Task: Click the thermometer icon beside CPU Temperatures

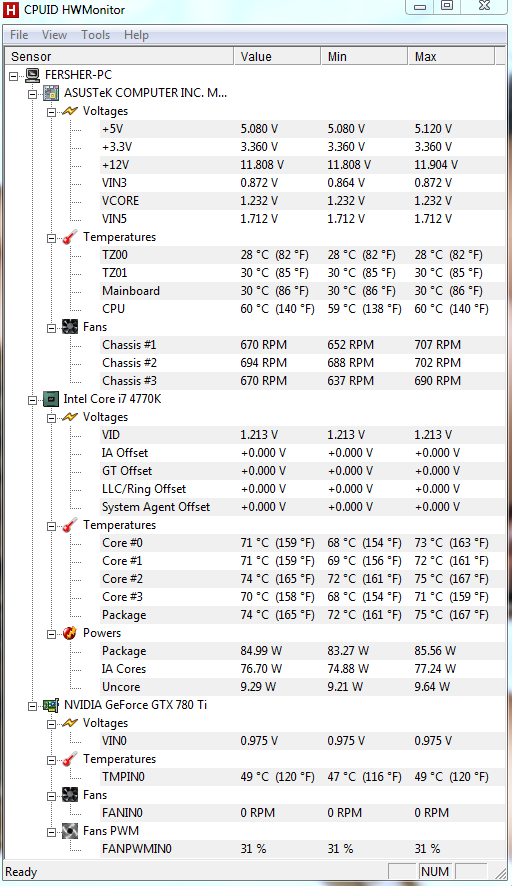Action: point(70,525)
